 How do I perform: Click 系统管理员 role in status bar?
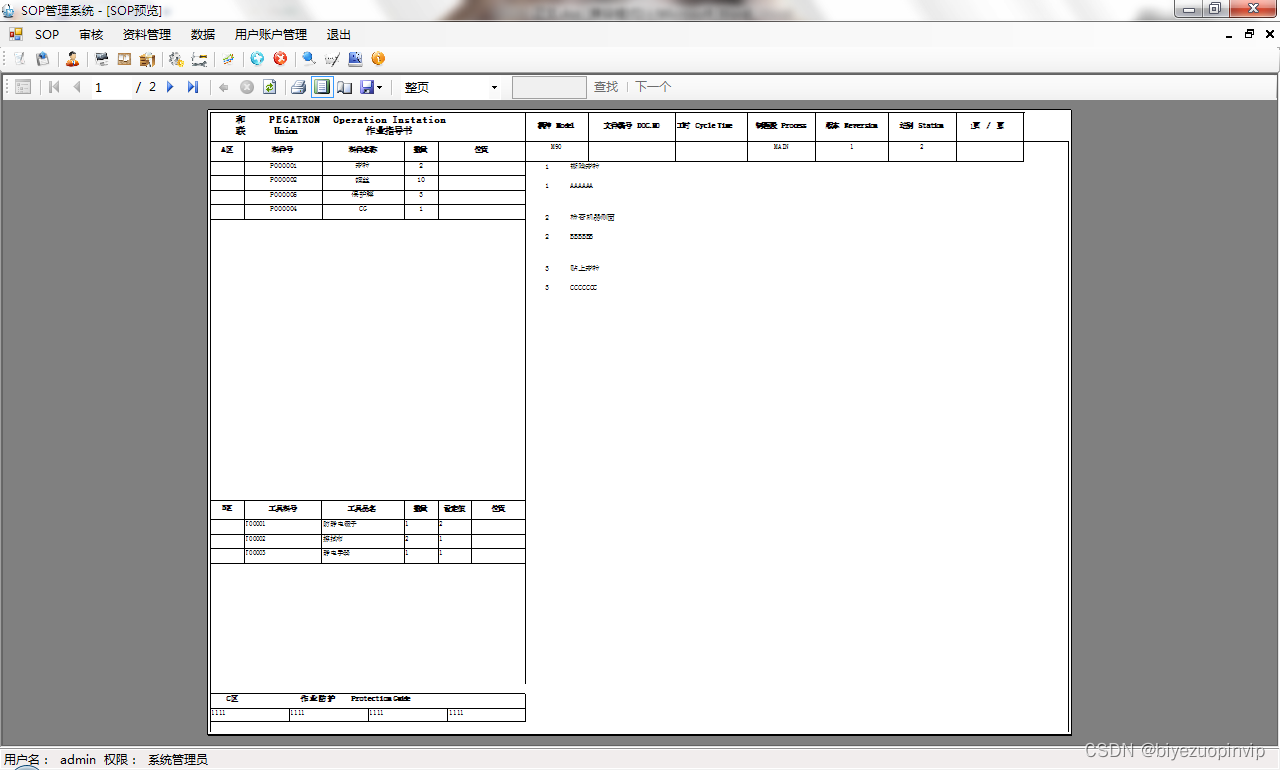click(x=178, y=760)
